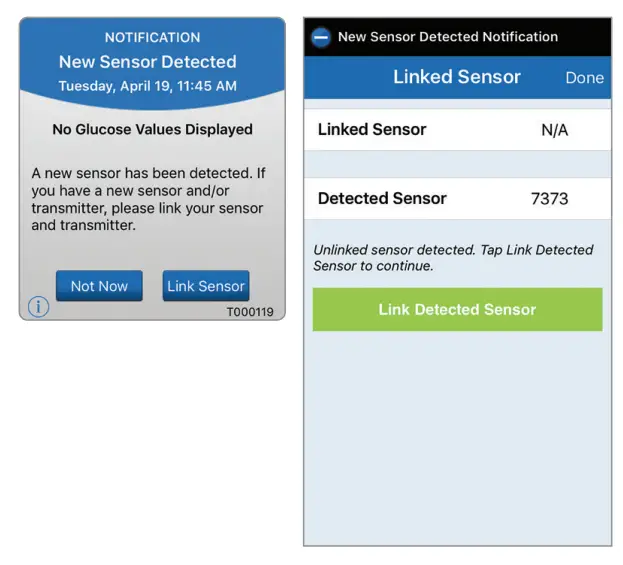This screenshot has height=565, width=623.
Task: Select the Linked Sensor row label
Action: click(x=372, y=130)
